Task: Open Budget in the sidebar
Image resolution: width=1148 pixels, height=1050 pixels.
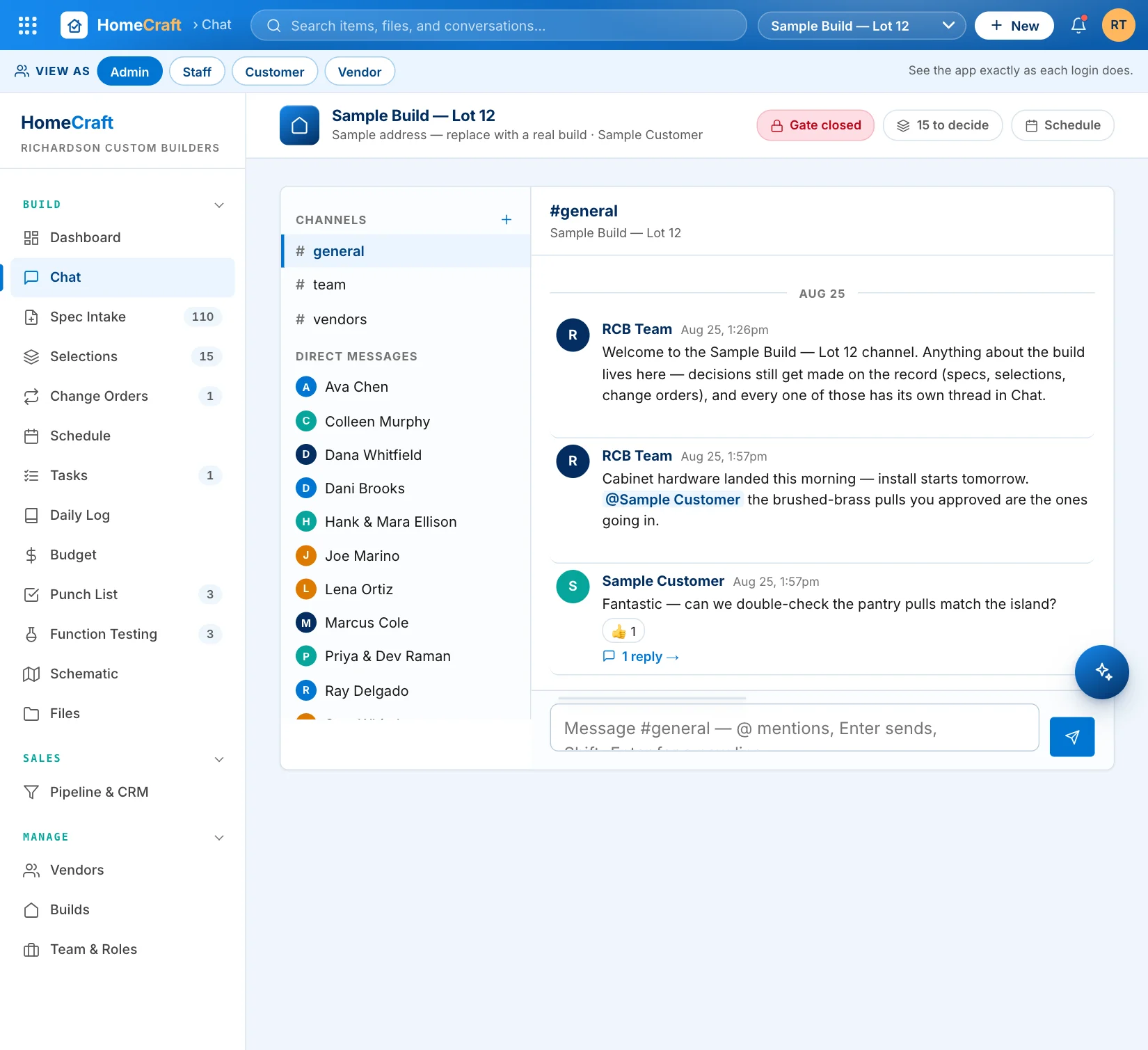Action: pyautogui.click(x=122, y=555)
